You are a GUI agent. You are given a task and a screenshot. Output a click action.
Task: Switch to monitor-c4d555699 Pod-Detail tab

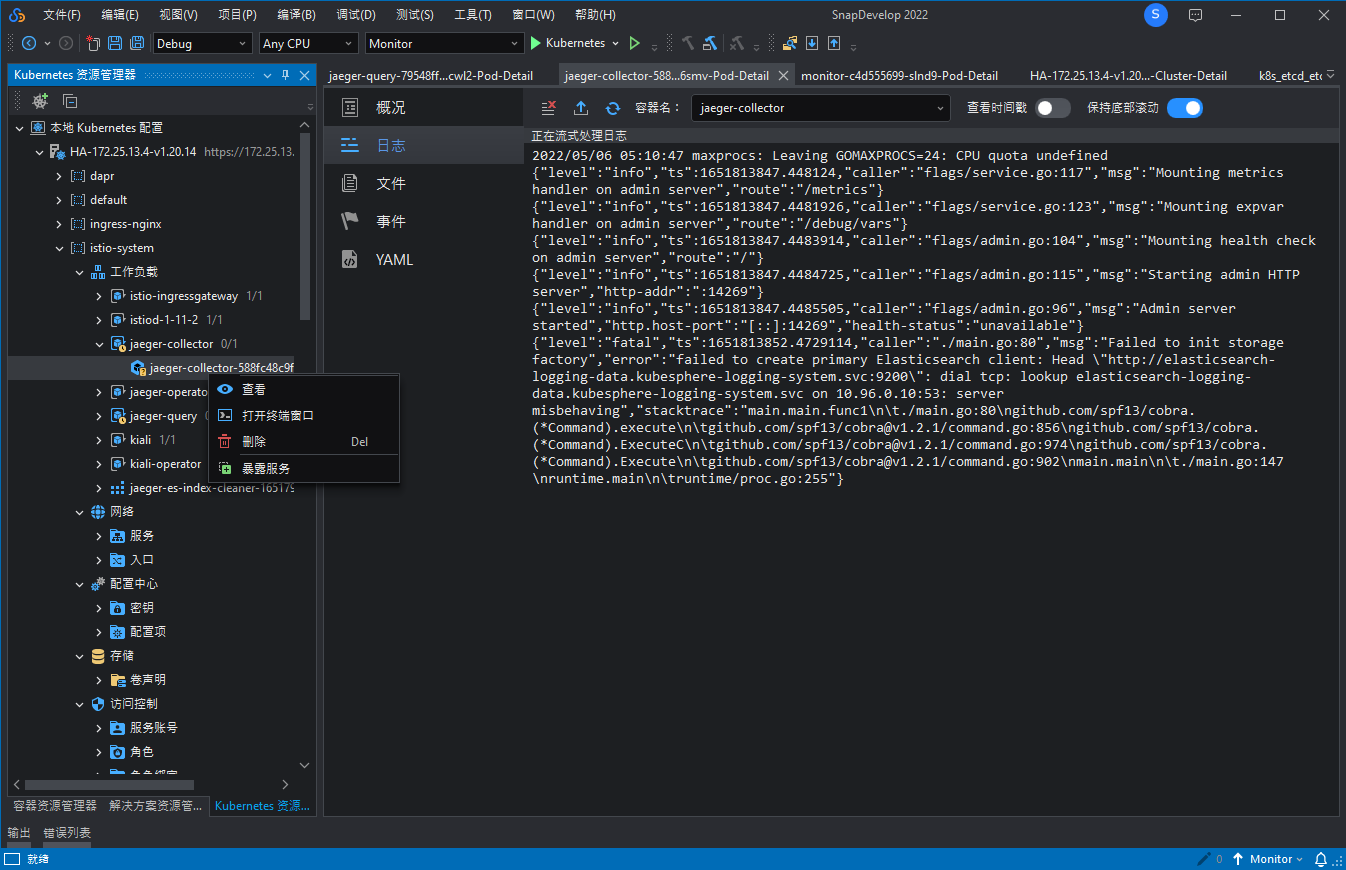(899, 75)
